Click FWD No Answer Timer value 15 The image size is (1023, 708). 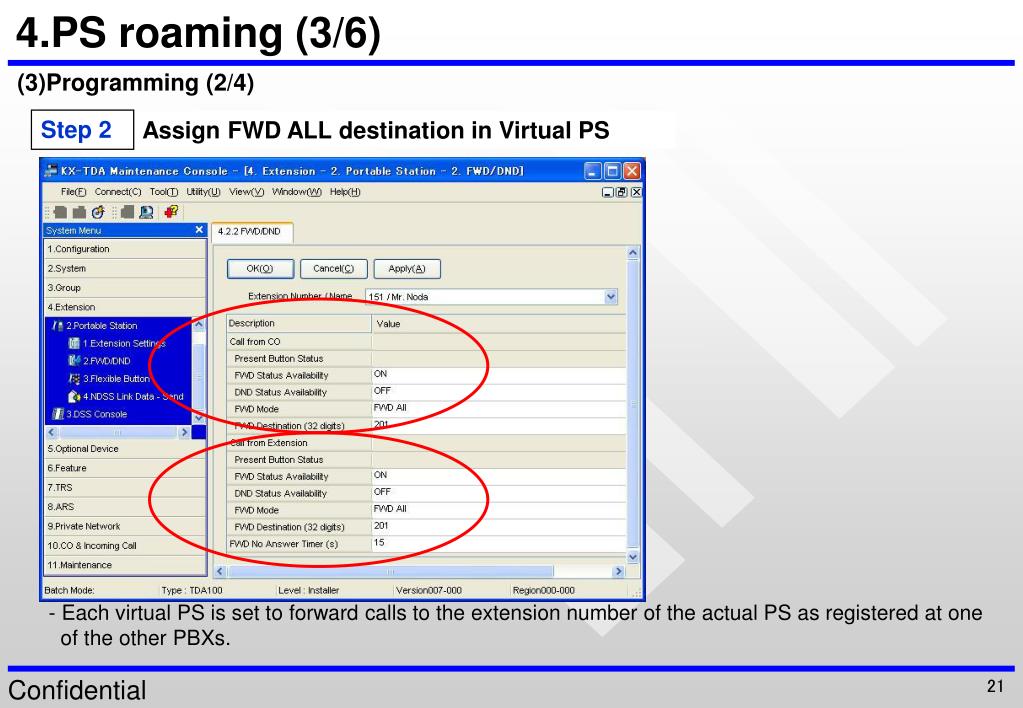click(x=498, y=544)
